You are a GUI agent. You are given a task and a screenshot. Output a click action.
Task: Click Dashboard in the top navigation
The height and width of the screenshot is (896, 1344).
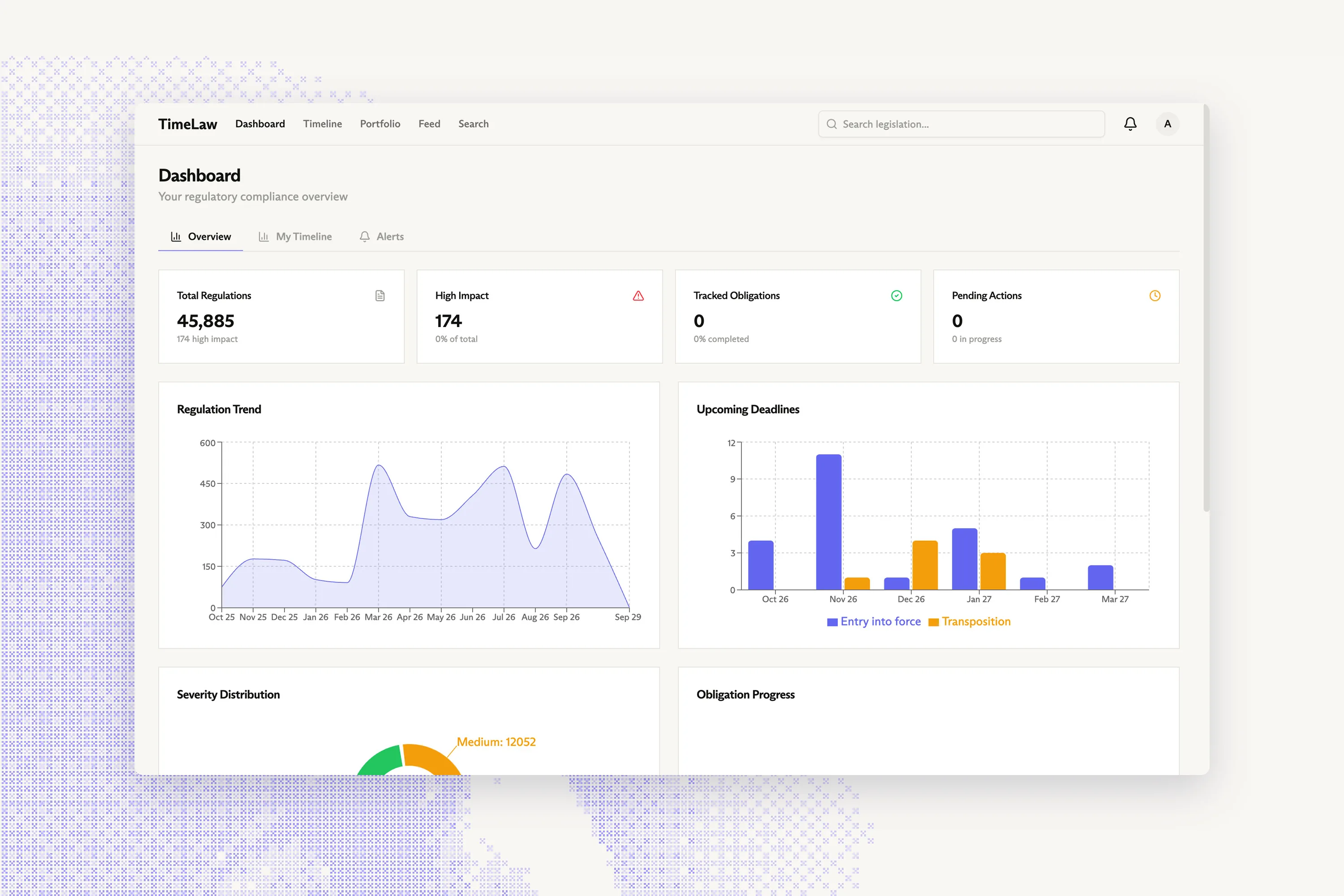tap(260, 124)
